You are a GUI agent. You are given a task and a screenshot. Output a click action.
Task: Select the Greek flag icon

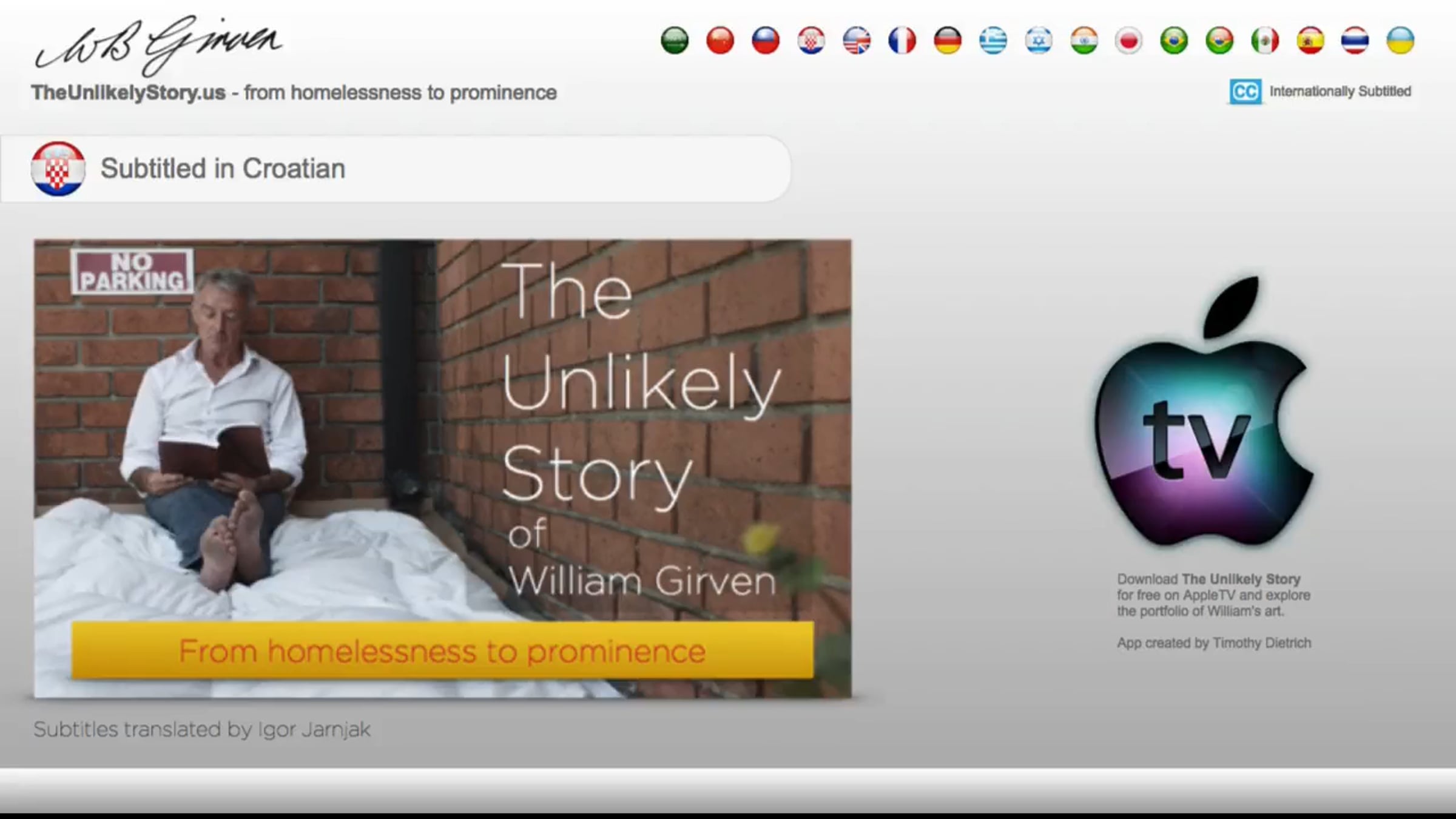coord(993,41)
